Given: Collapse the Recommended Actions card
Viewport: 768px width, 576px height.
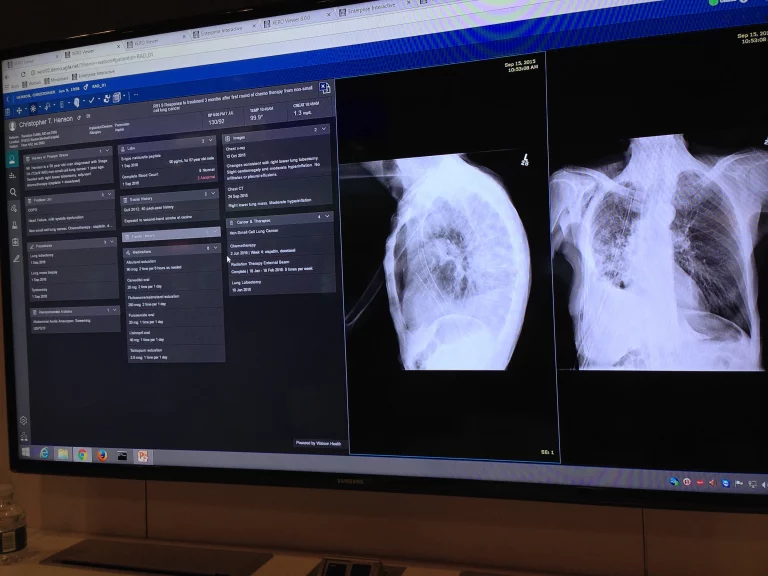Looking at the screenshot, I should coord(115,310).
